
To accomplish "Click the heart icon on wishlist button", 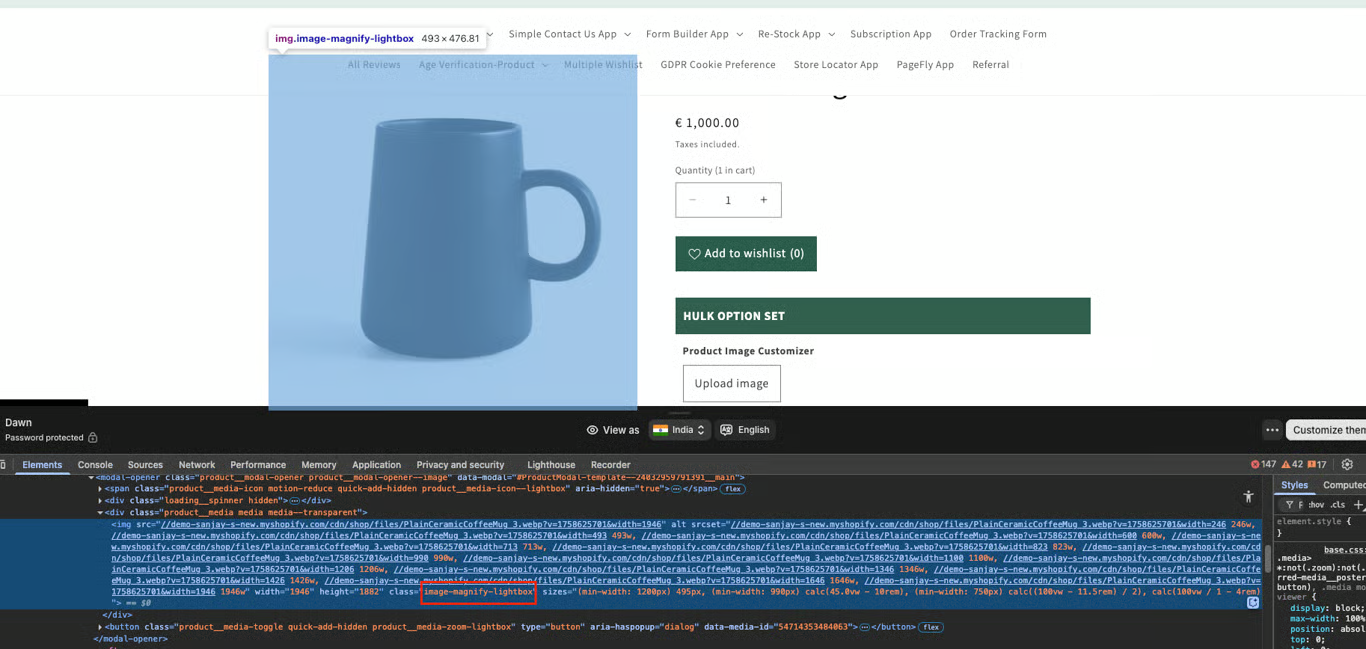I will coord(694,254).
